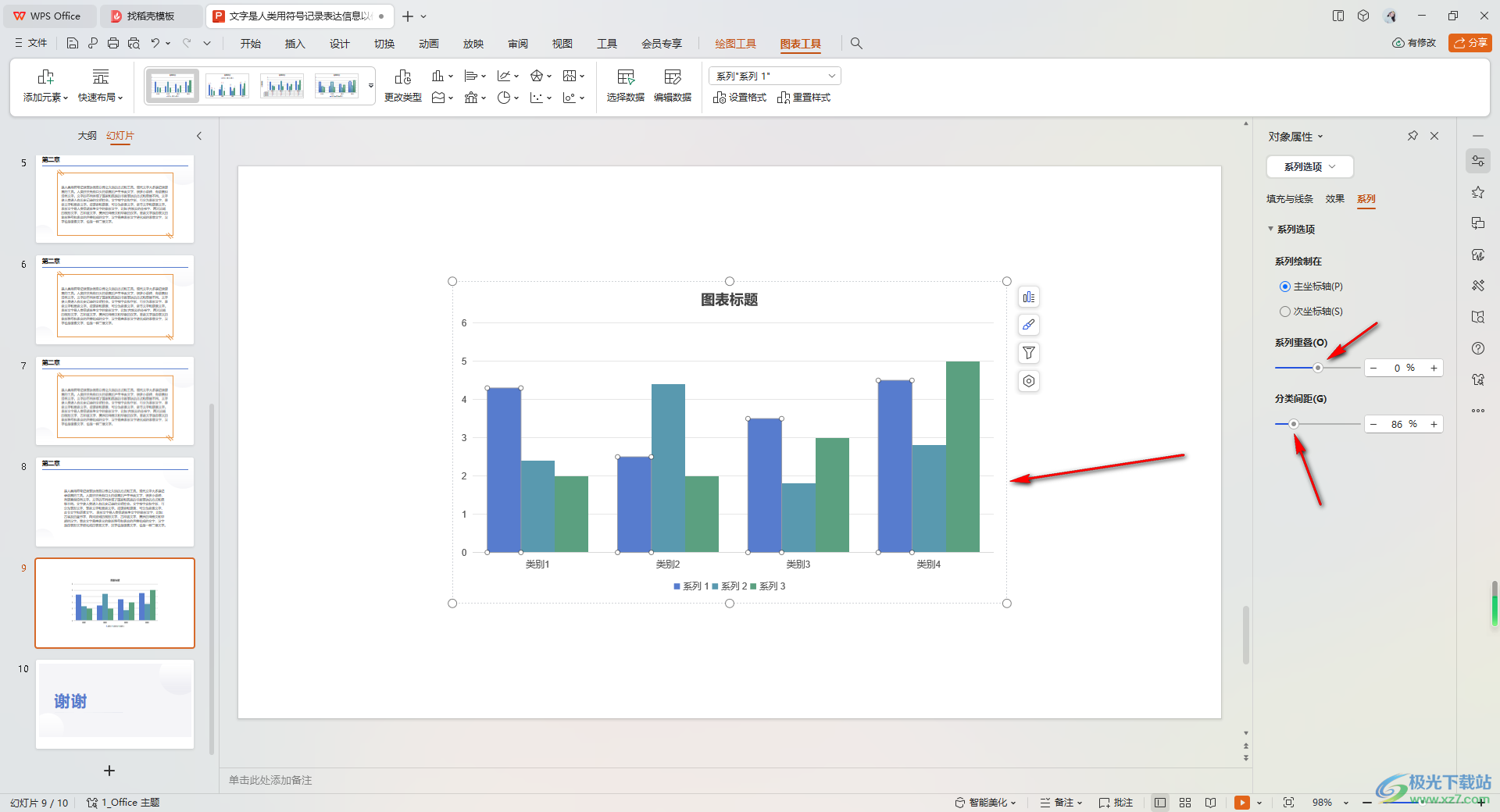Viewport: 1500px width, 812px height.
Task: Switch to reading view icon
Action: tap(1210, 803)
